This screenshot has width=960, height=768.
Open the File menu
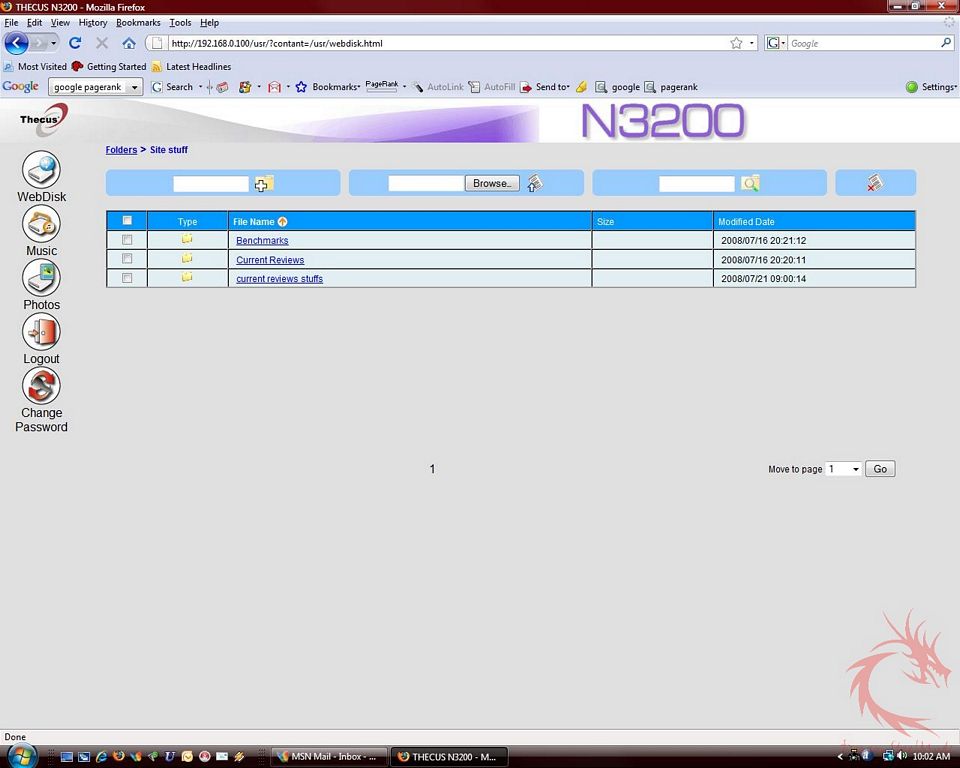tap(11, 23)
